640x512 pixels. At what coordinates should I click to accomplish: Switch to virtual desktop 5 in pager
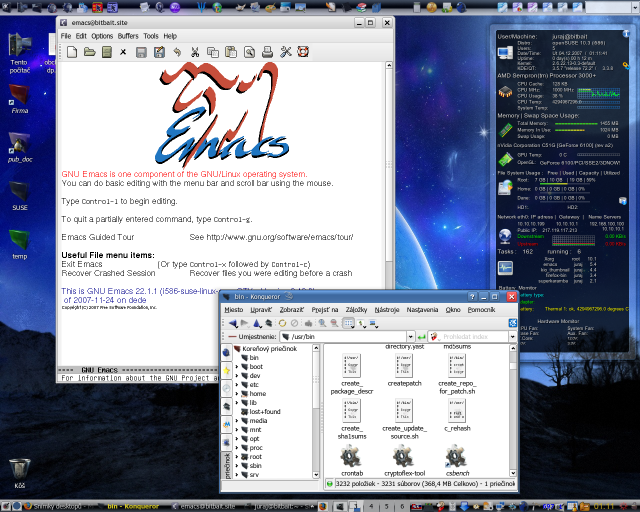[386, 506]
